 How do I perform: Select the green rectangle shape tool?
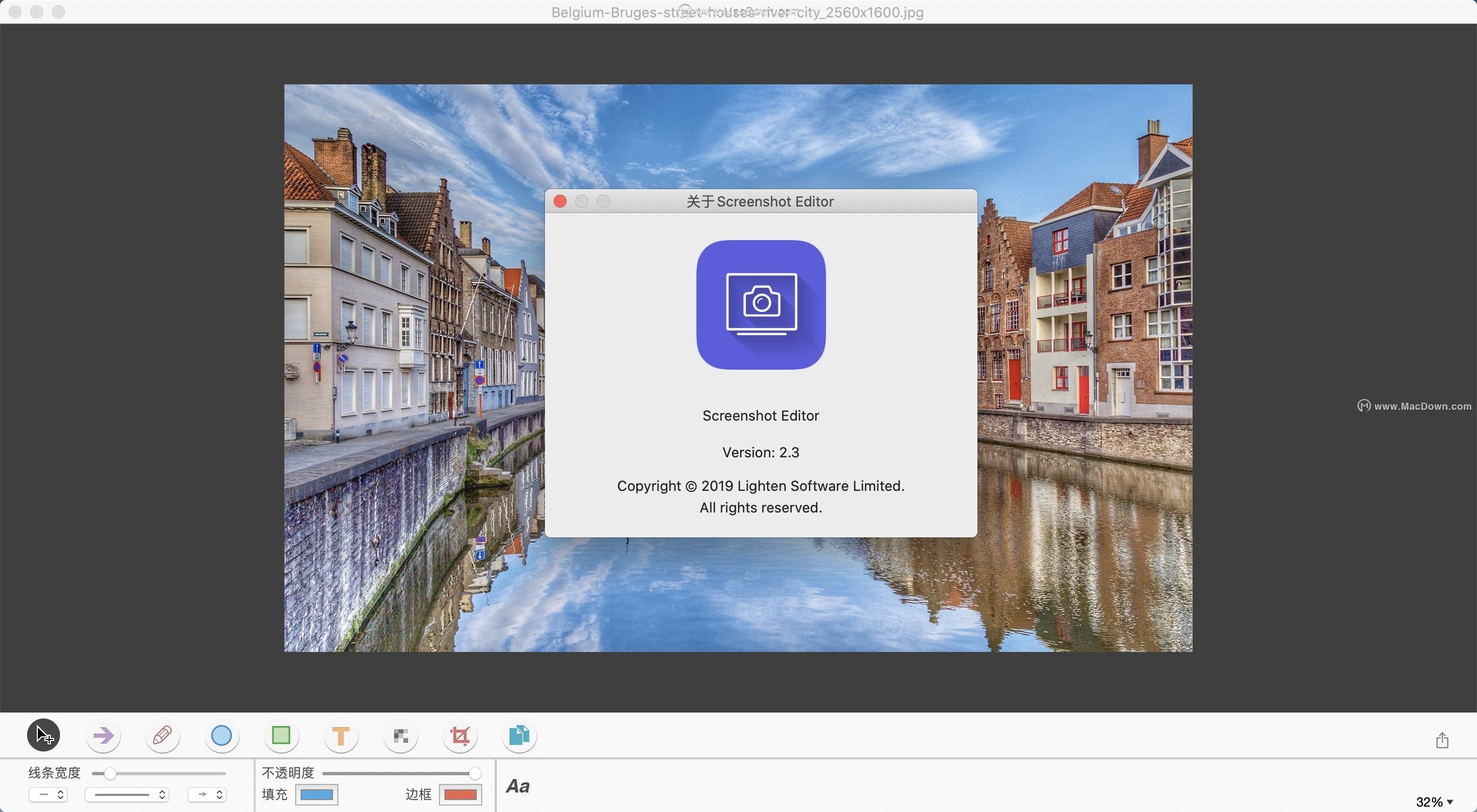[281, 735]
